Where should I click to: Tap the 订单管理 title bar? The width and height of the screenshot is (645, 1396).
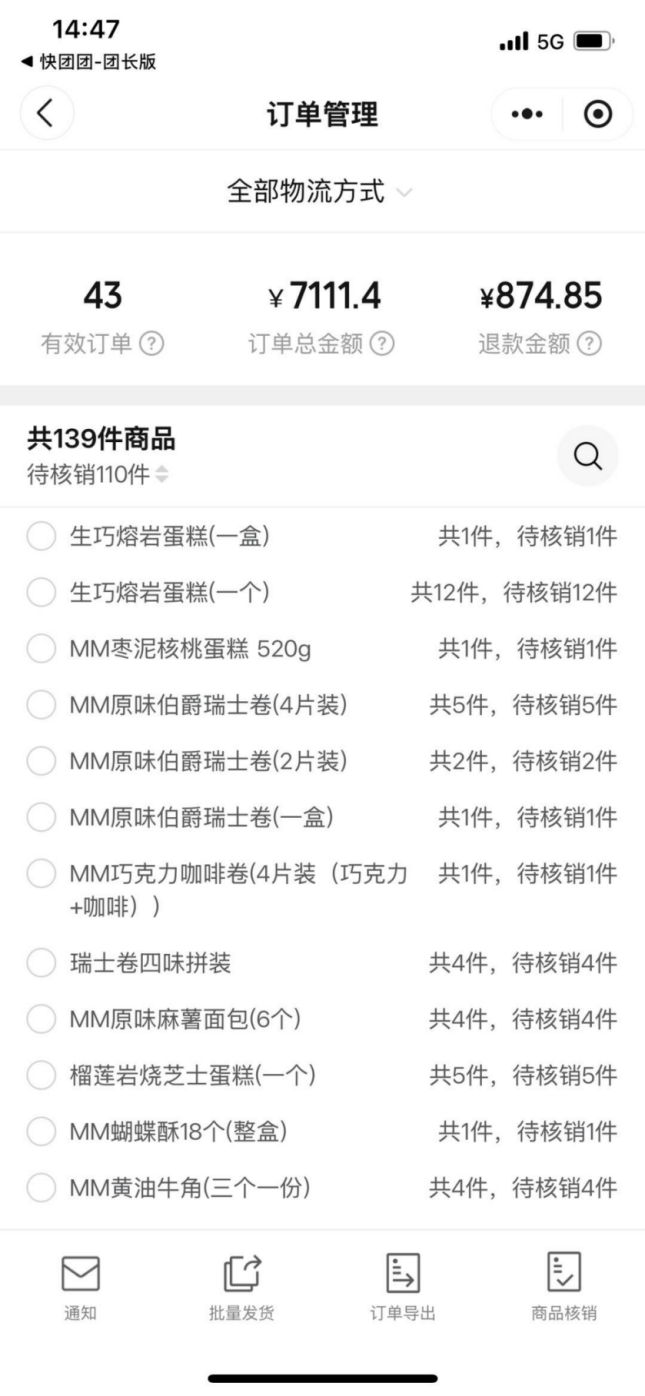tap(322, 113)
